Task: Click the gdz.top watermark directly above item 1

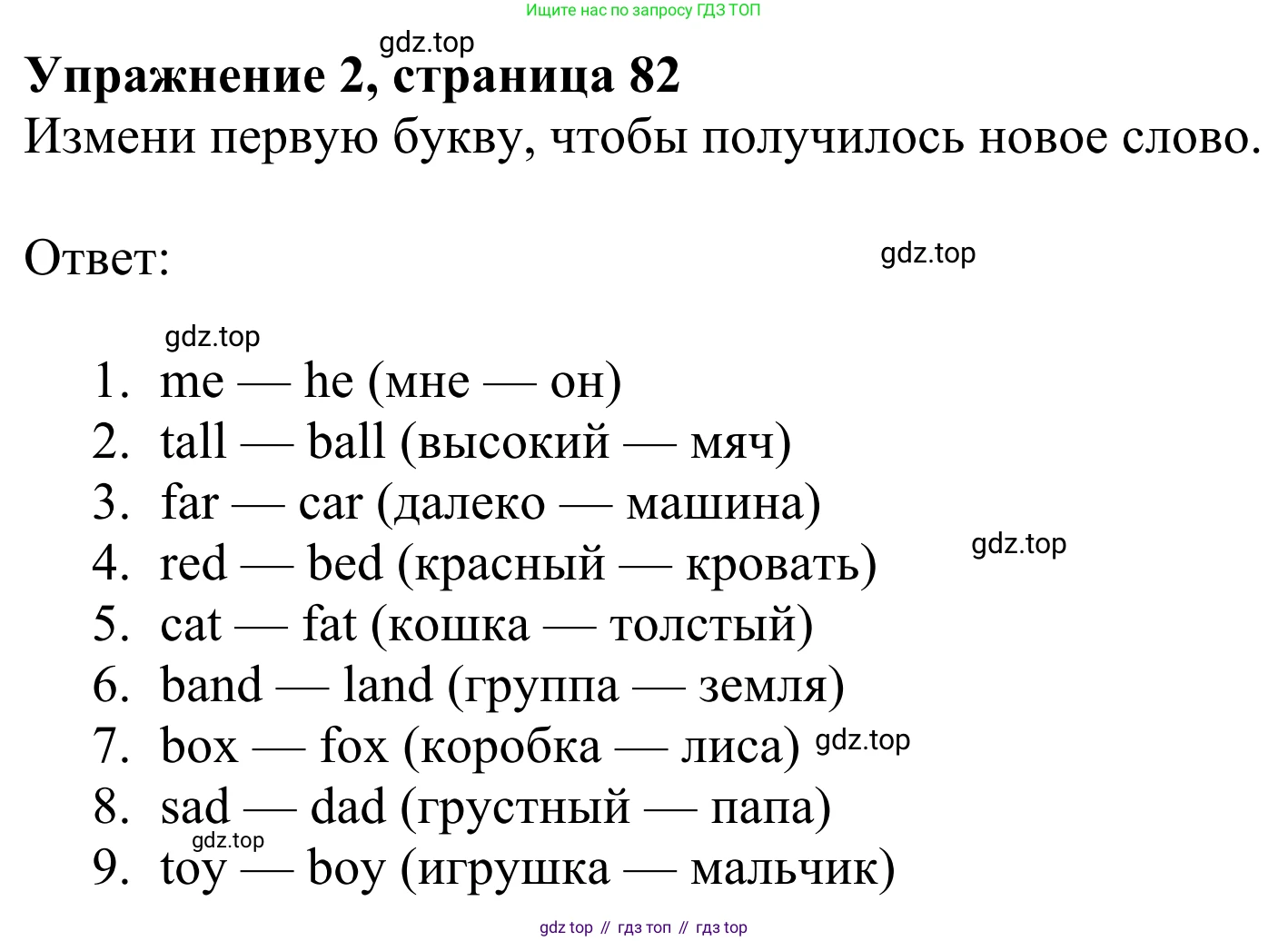Action: coord(213,337)
